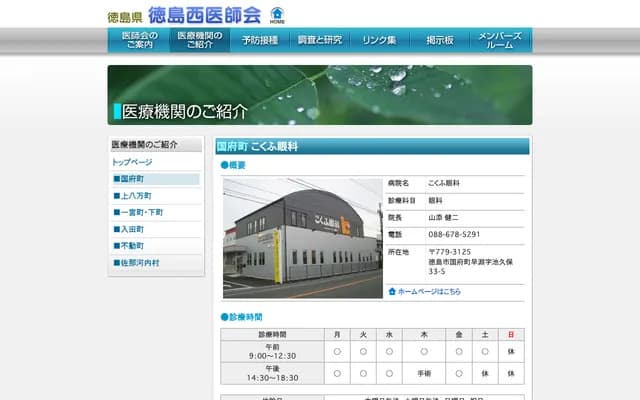Click hospital name value こくふ眼科

click(x=444, y=183)
